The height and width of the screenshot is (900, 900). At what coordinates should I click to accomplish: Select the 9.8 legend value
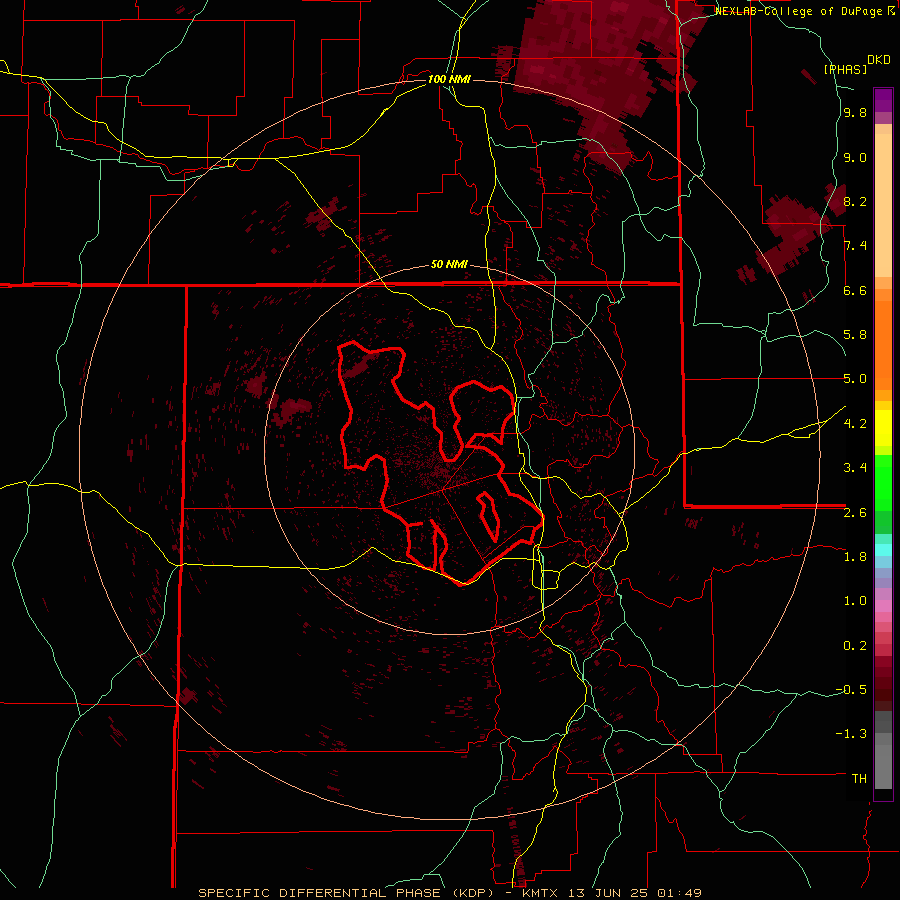tap(855, 113)
